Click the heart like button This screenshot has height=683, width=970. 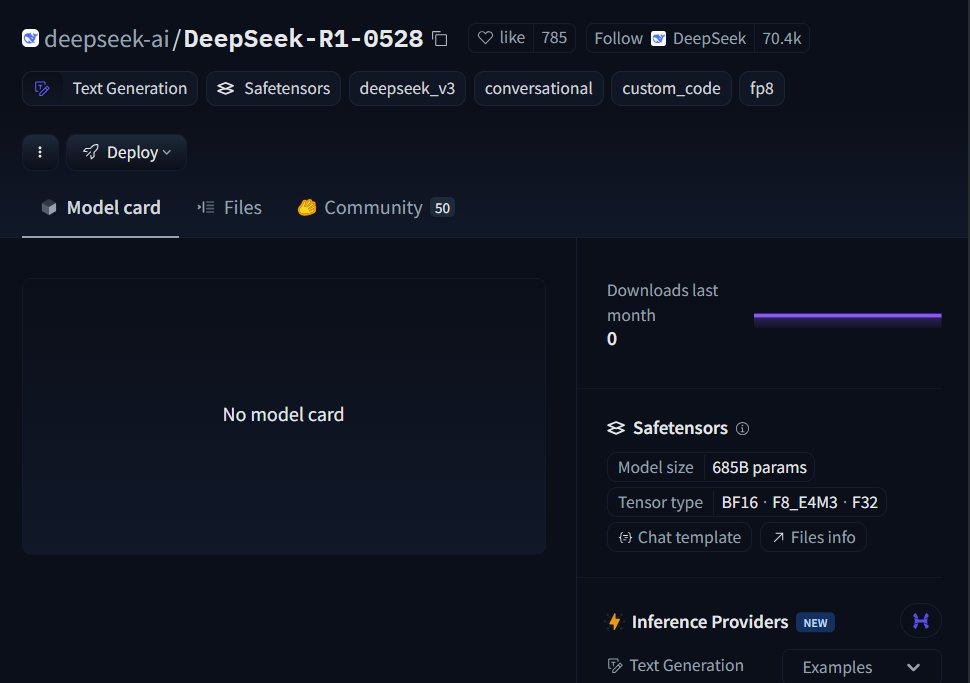tap(502, 38)
